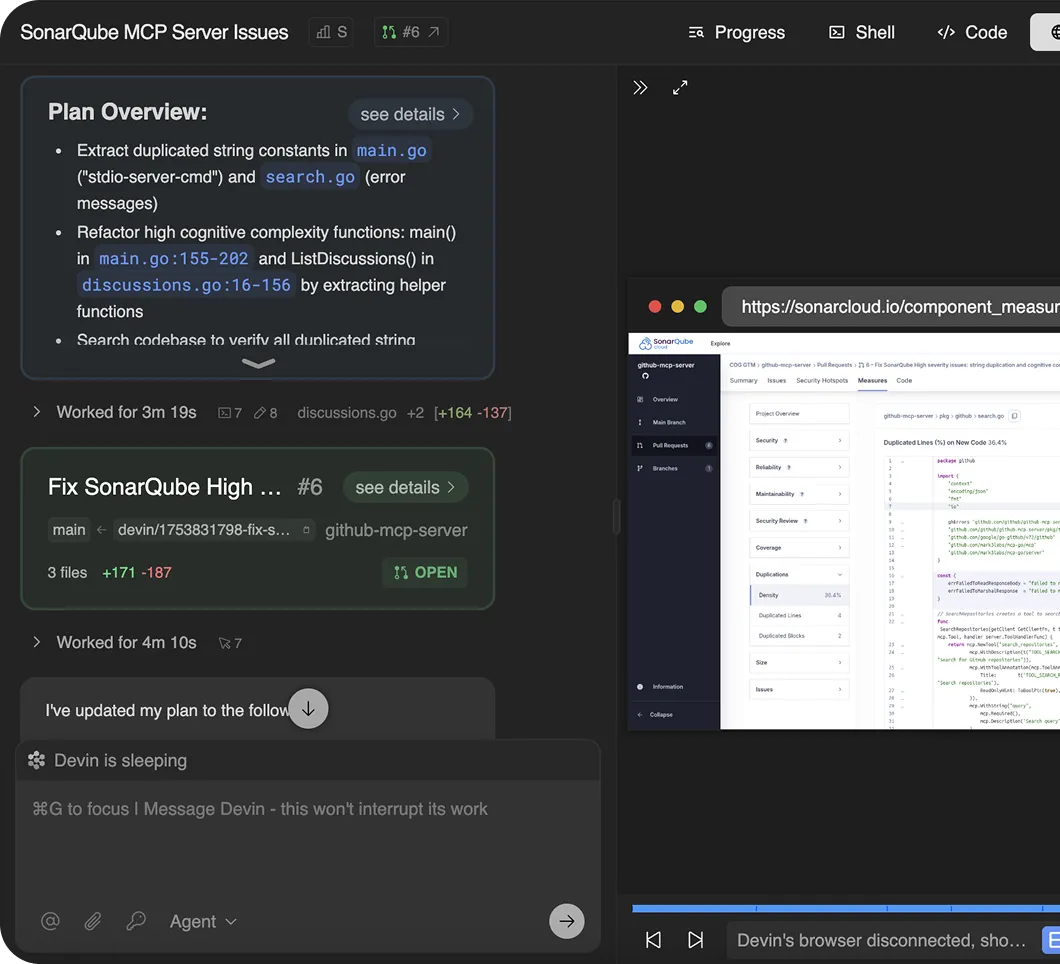Expand the Security Review measures section

tap(799, 521)
